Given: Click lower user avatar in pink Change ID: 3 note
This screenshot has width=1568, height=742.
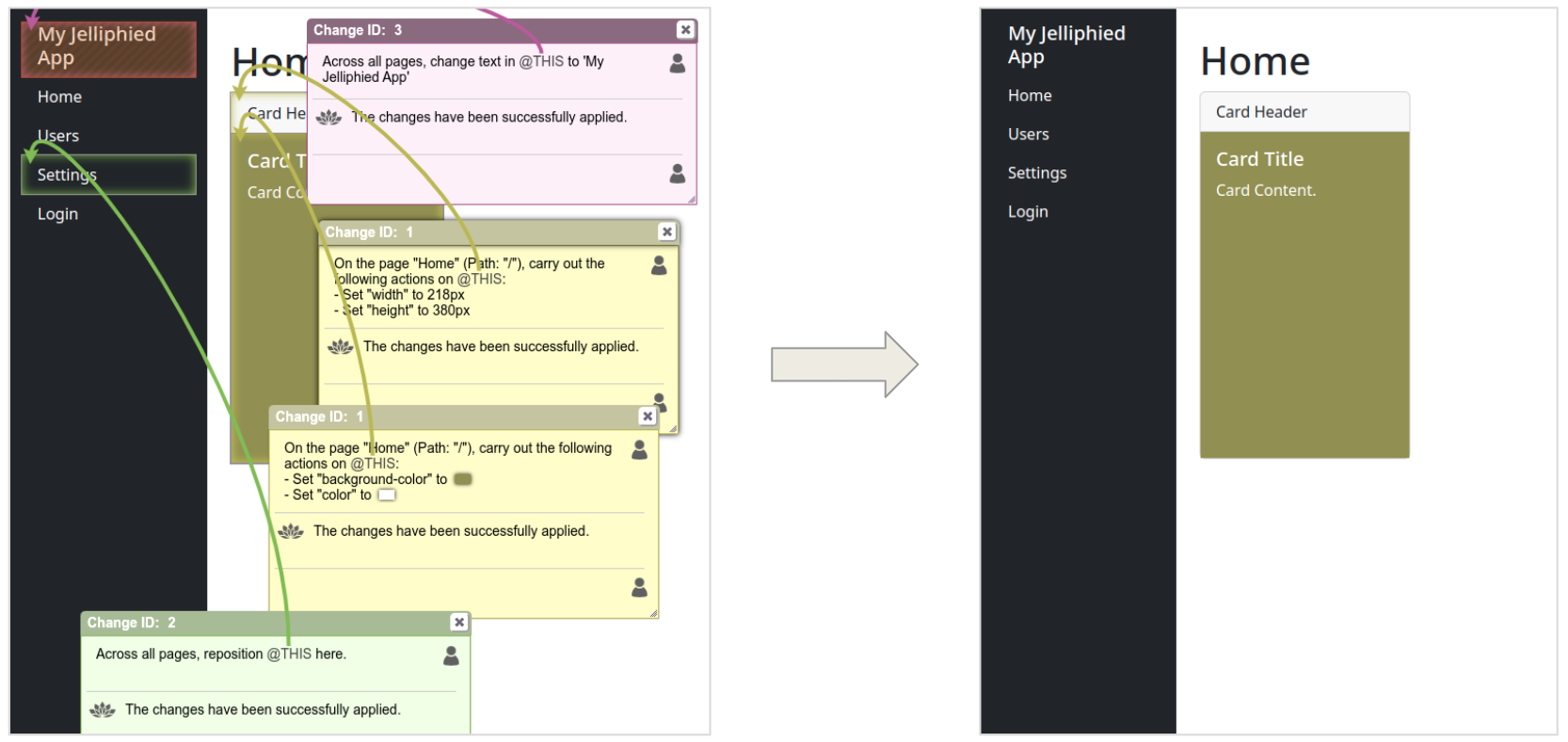Looking at the screenshot, I should point(677,173).
